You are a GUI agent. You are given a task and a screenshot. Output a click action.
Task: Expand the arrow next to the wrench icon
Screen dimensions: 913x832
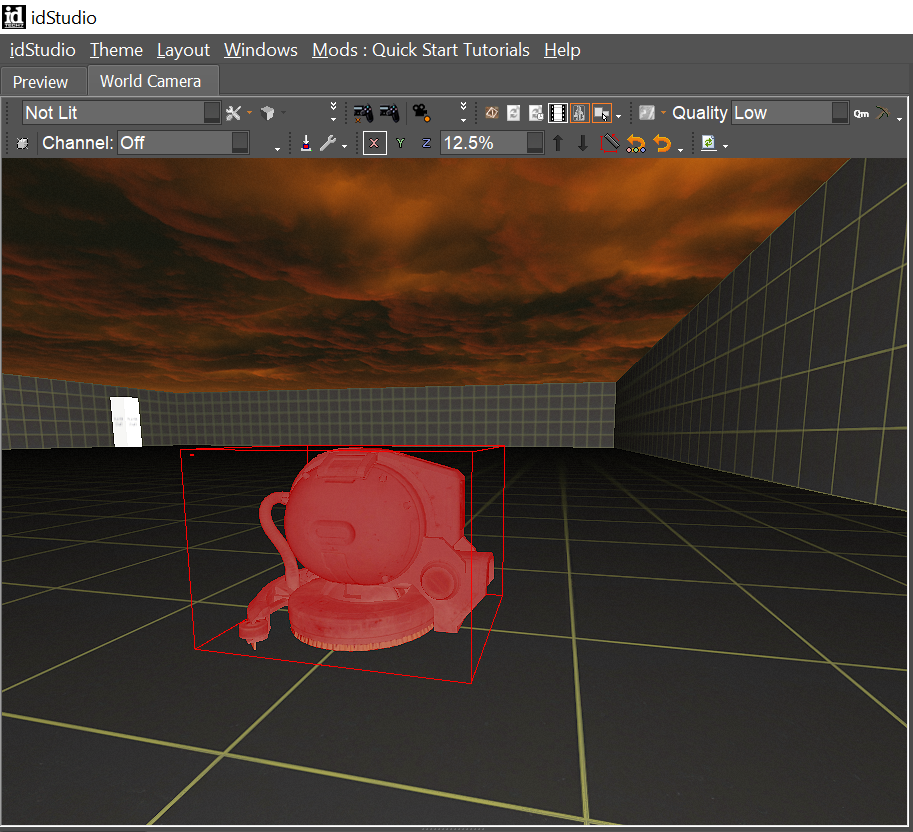pos(345,146)
